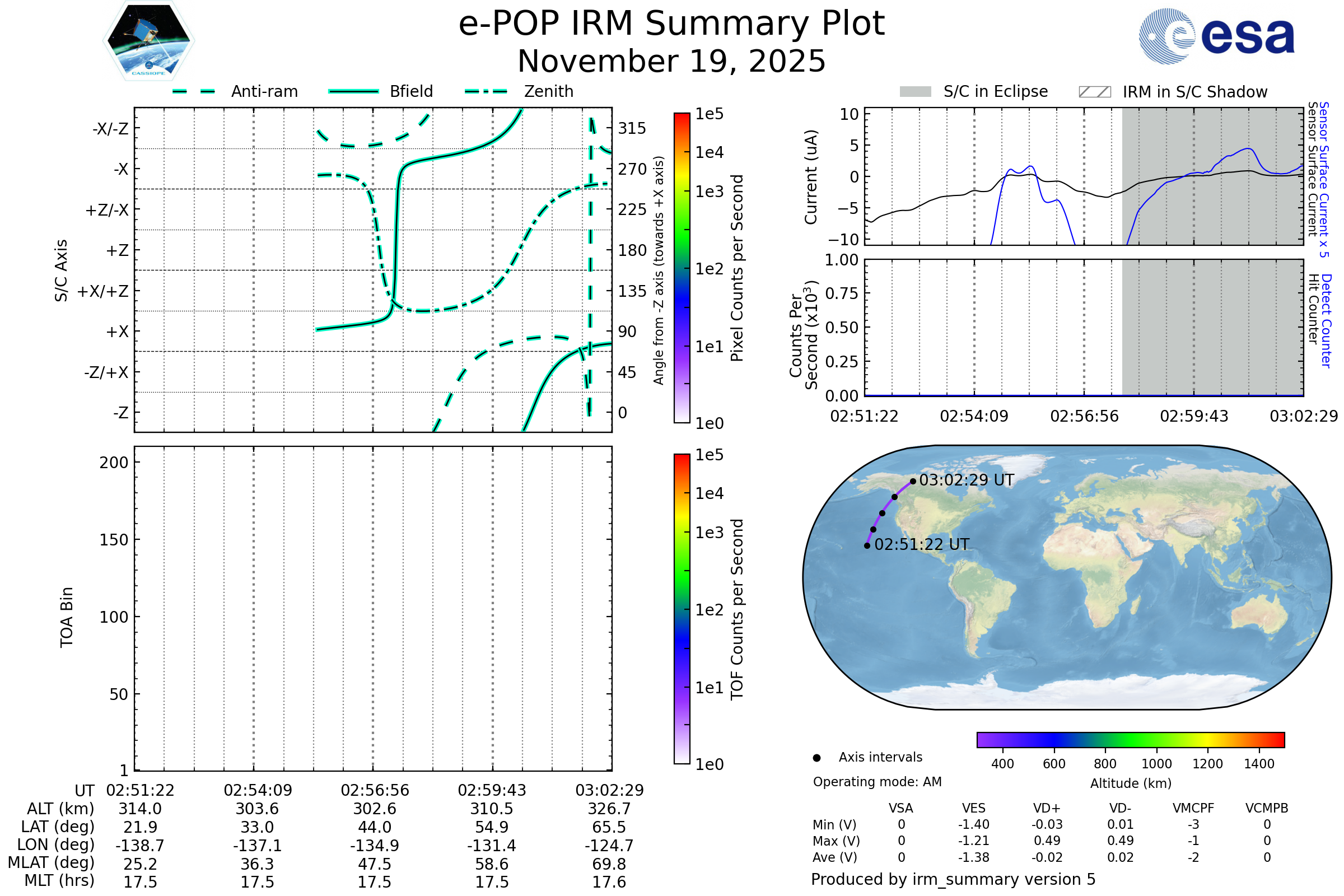The width and height of the screenshot is (1344, 896).
Task: Click the 02:56:56 UT label under TOA plot
Action: click(x=375, y=790)
